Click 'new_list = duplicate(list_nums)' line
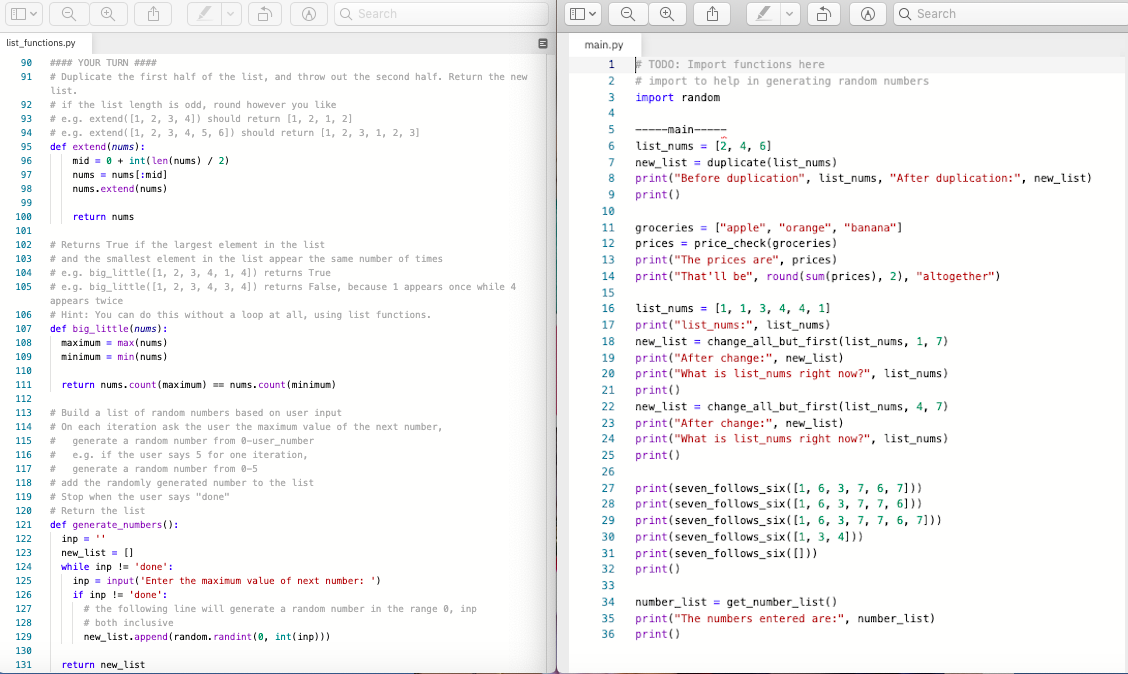Screen dimensions: 1128x674 [736, 163]
